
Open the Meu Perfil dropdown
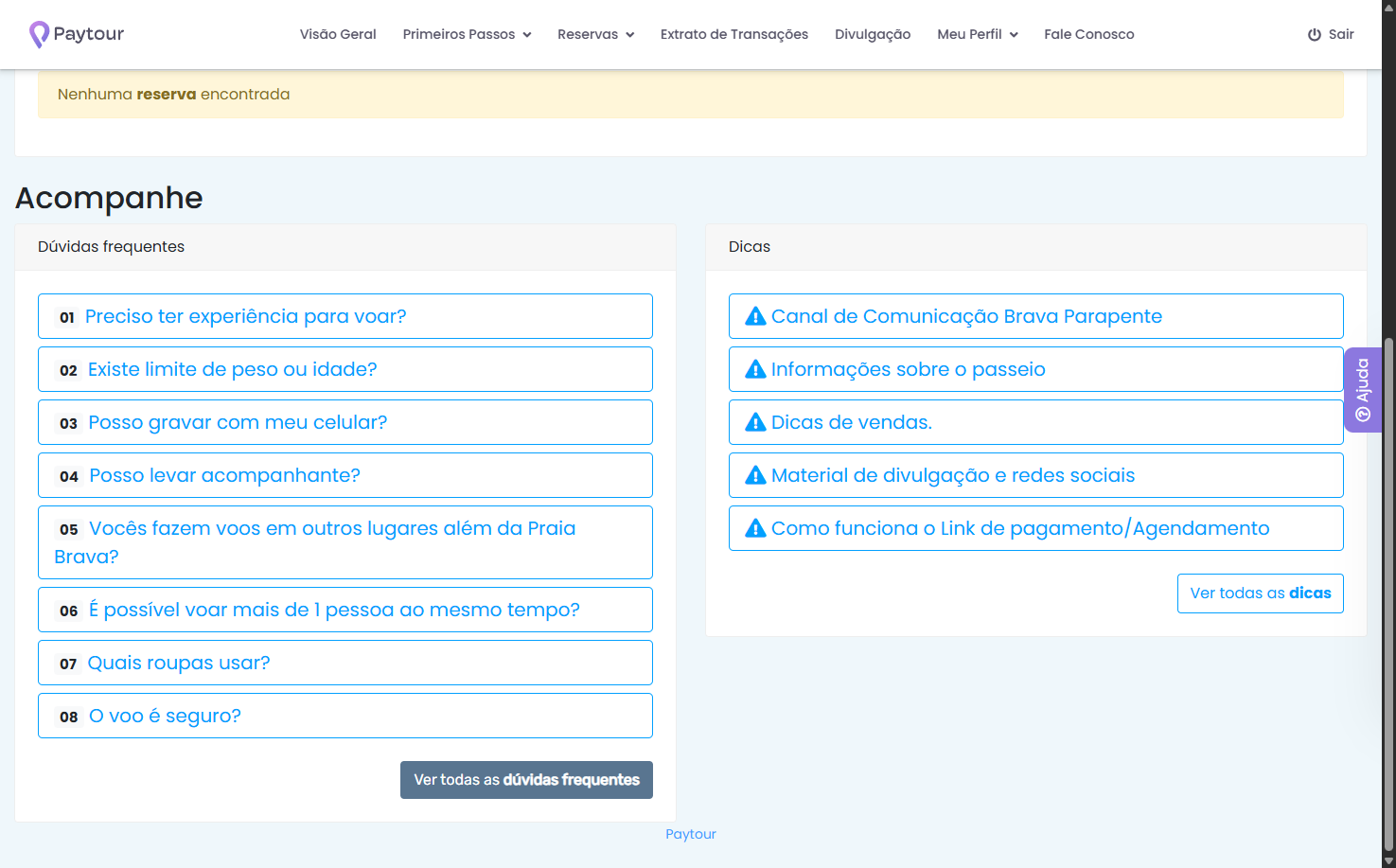[978, 34]
